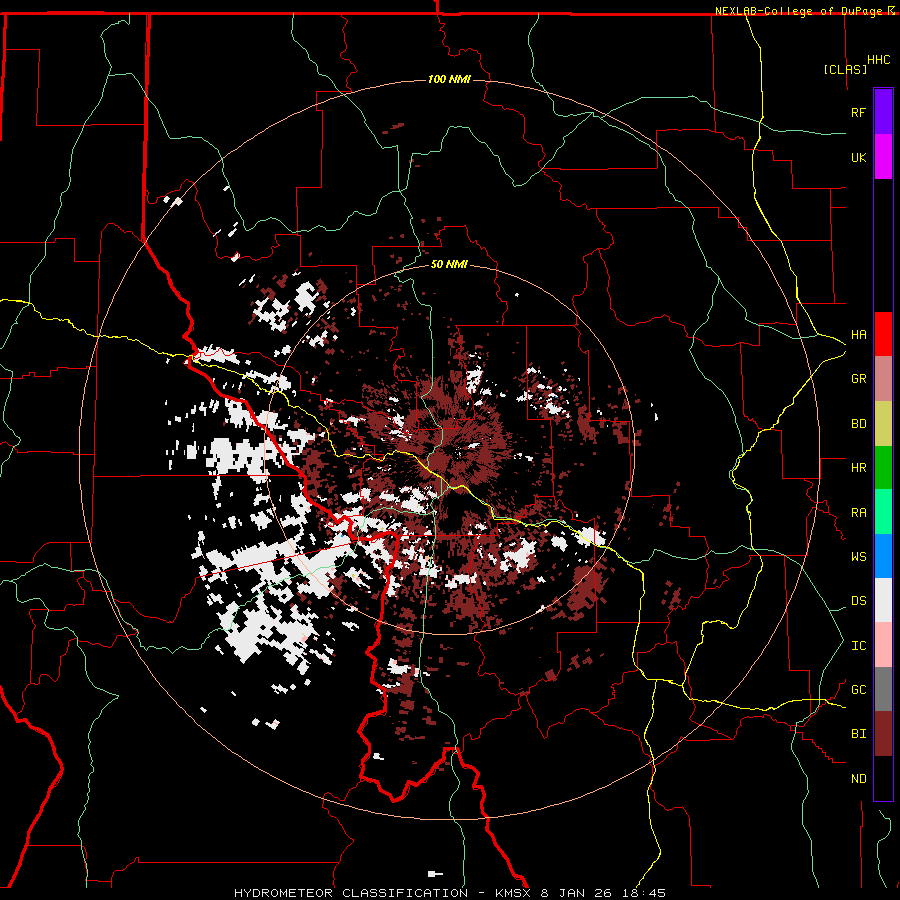
Task: Click the RA legend label
Action: pyautogui.click(x=859, y=513)
